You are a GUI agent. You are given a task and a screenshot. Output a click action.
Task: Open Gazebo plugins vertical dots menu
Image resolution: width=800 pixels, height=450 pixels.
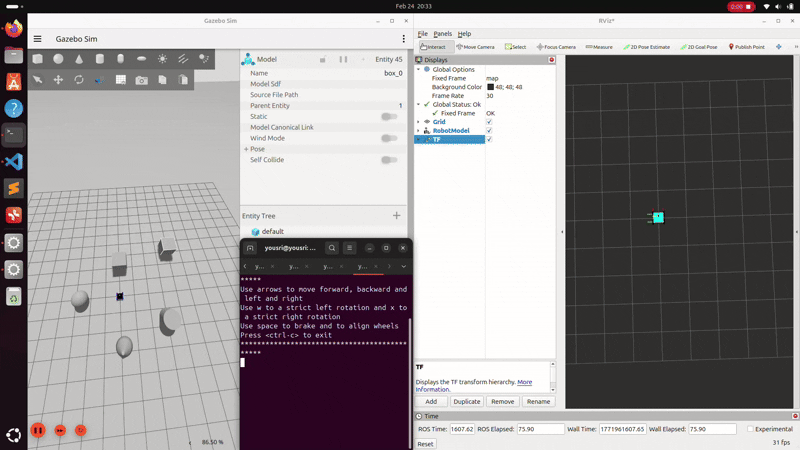[x=404, y=39]
